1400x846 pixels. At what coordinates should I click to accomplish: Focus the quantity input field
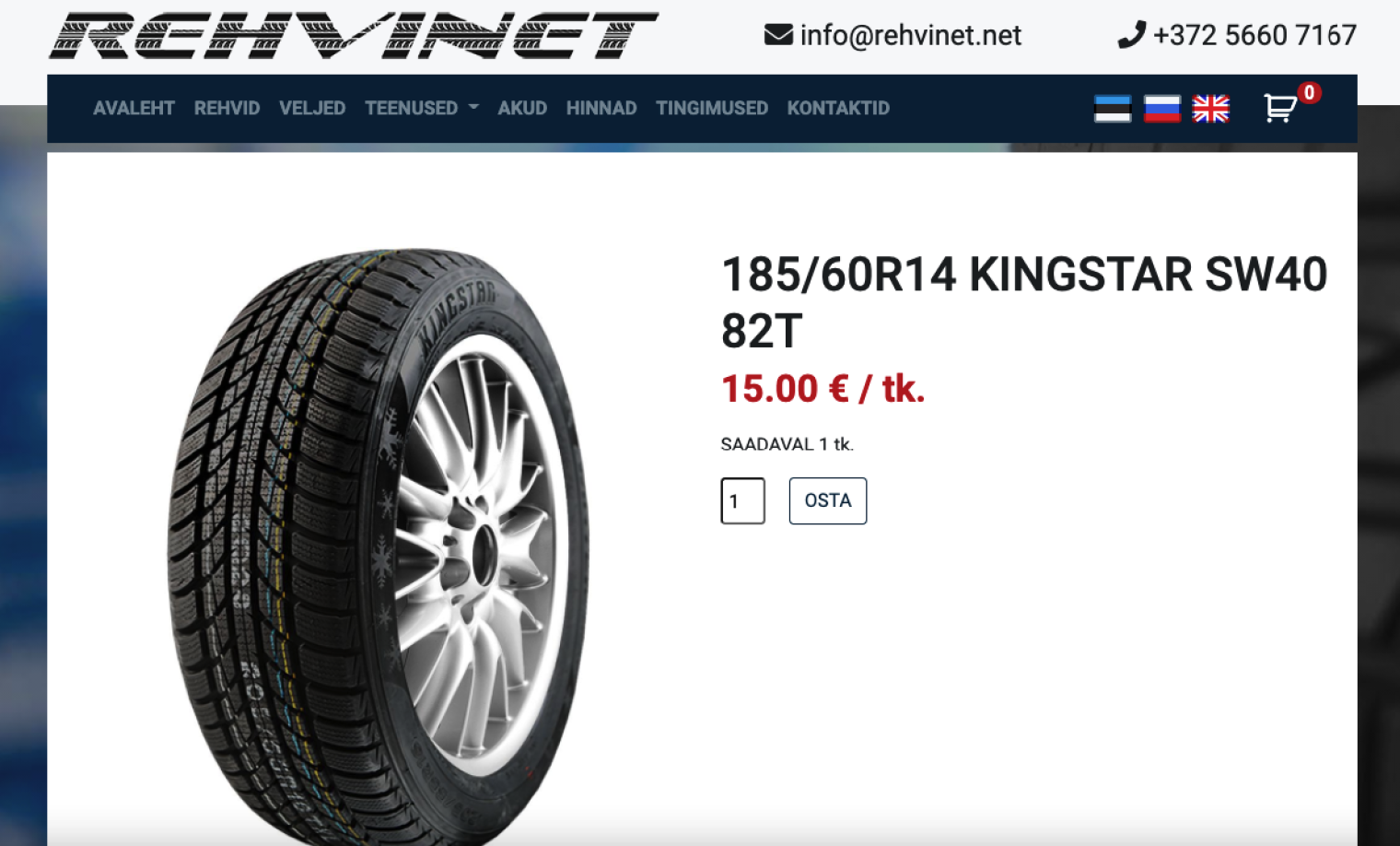pyautogui.click(x=742, y=500)
